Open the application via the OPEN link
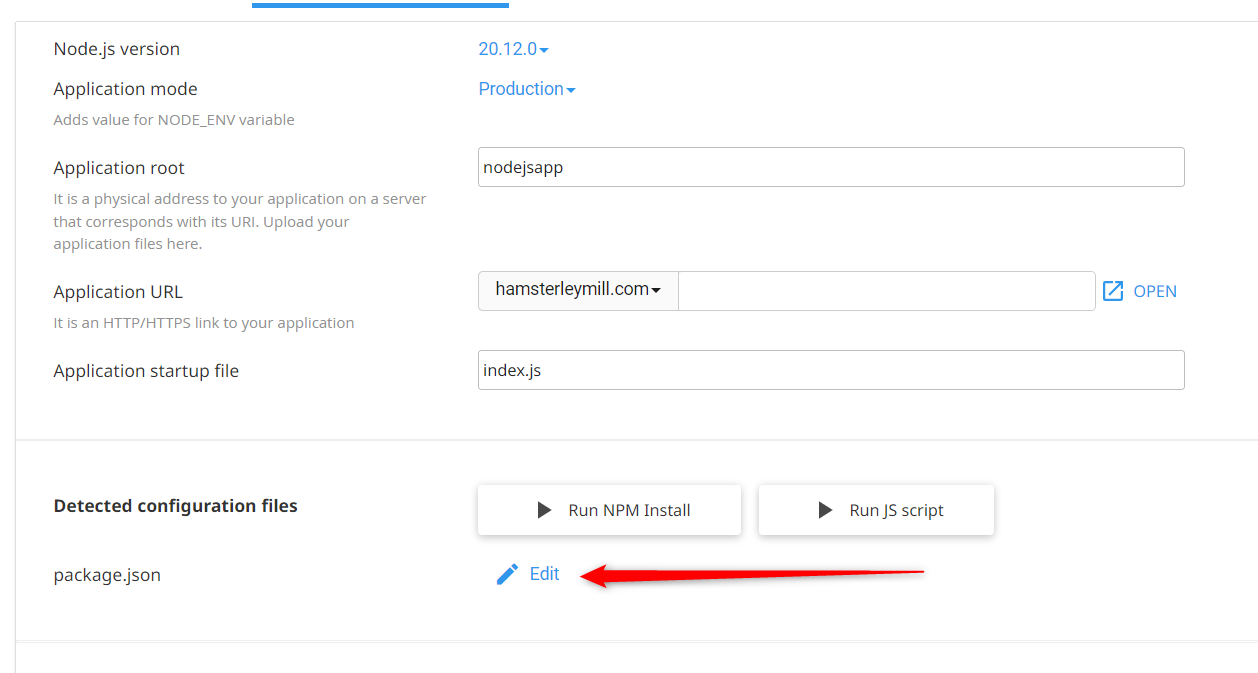 (x=1155, y=291)
